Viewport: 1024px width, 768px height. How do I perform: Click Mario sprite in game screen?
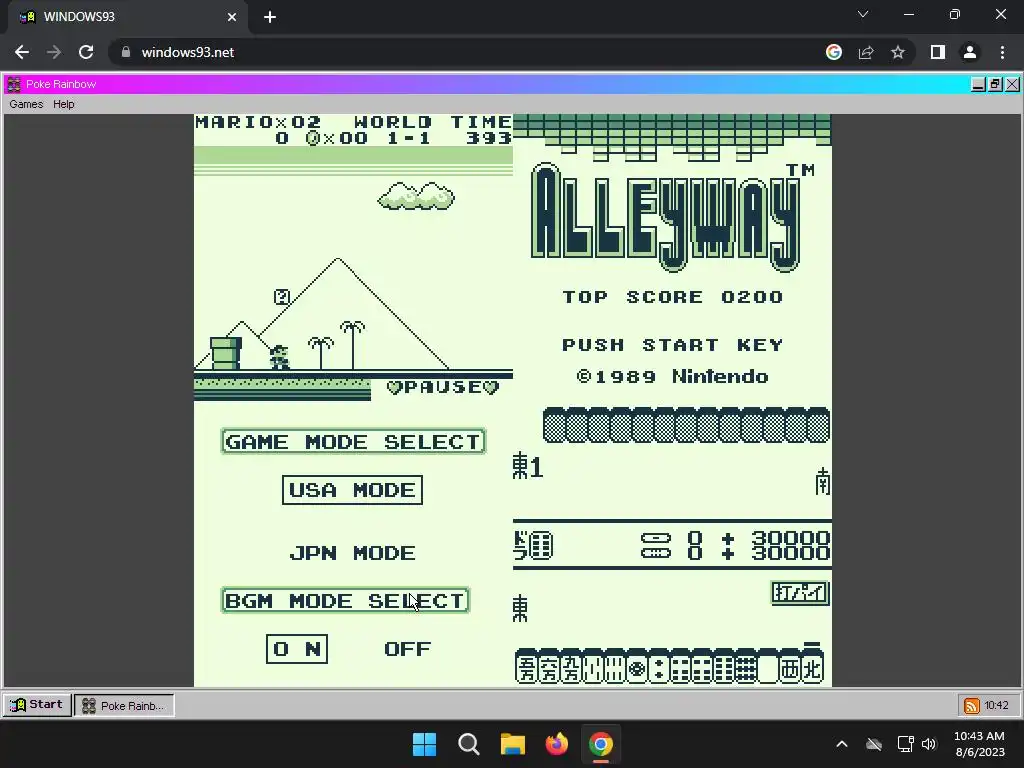tap(280, 357)
